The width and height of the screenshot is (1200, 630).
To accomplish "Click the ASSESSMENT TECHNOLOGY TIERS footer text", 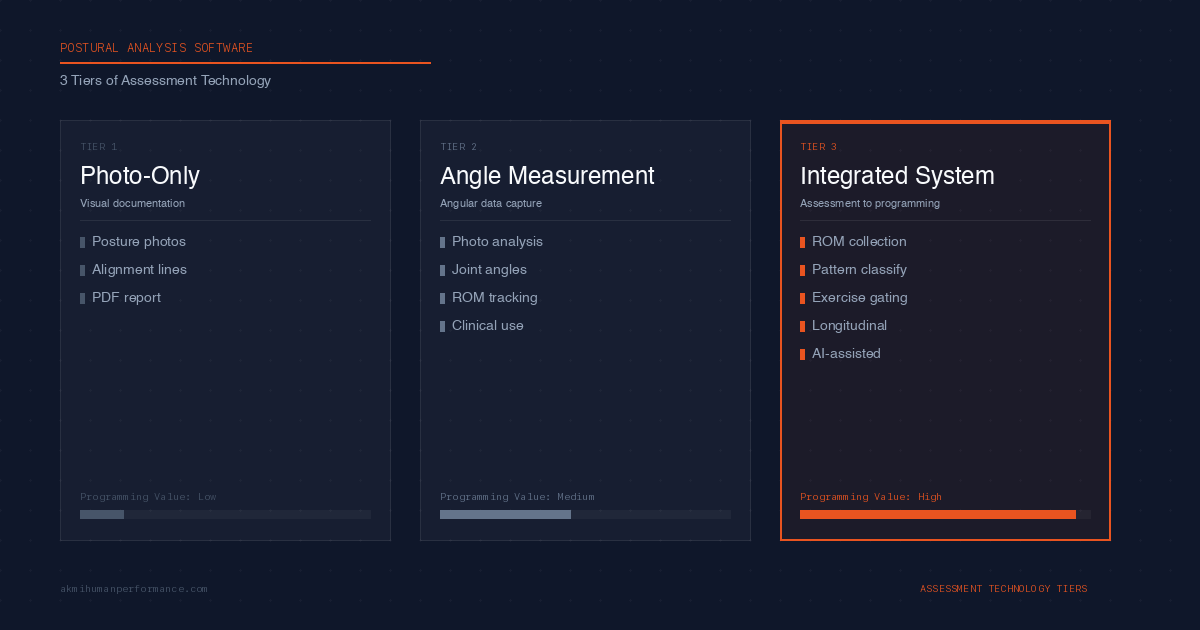I will [x=1004, y=589].
